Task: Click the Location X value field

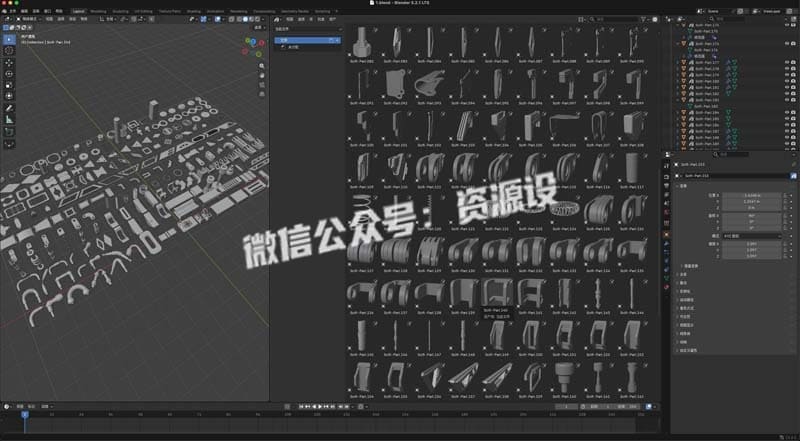Action: click(752, 195)
